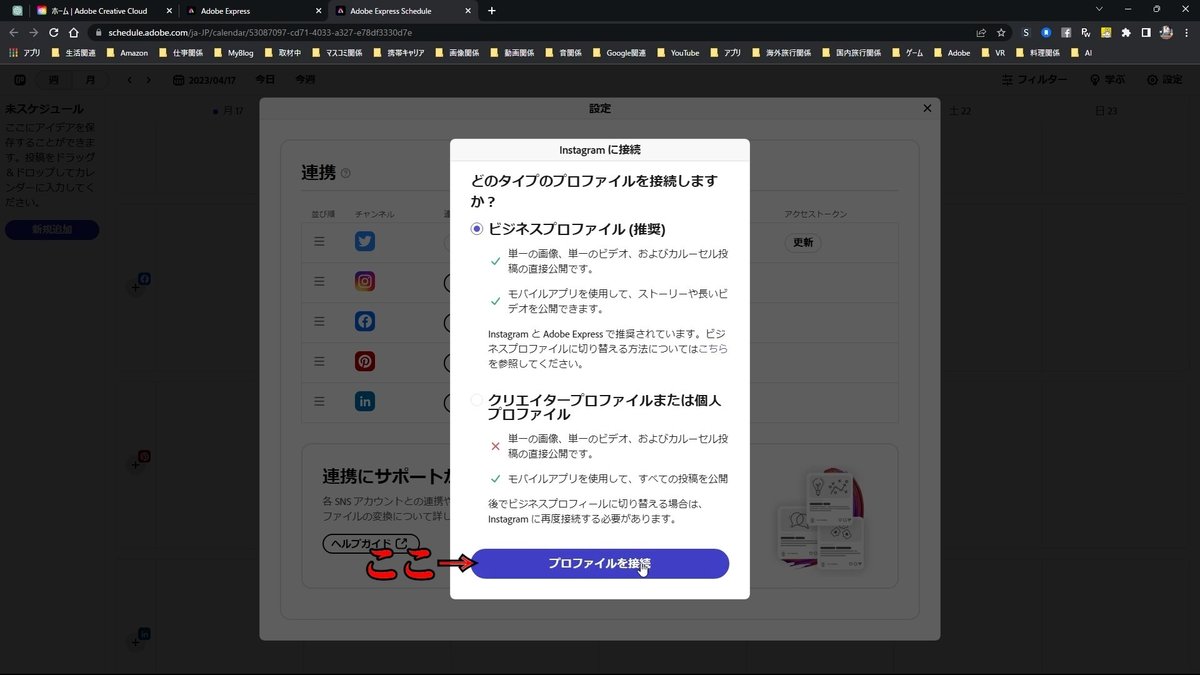Open the Chrome three-dot menu
This screenshot has height=675, width=1200.
[1187, 32]
